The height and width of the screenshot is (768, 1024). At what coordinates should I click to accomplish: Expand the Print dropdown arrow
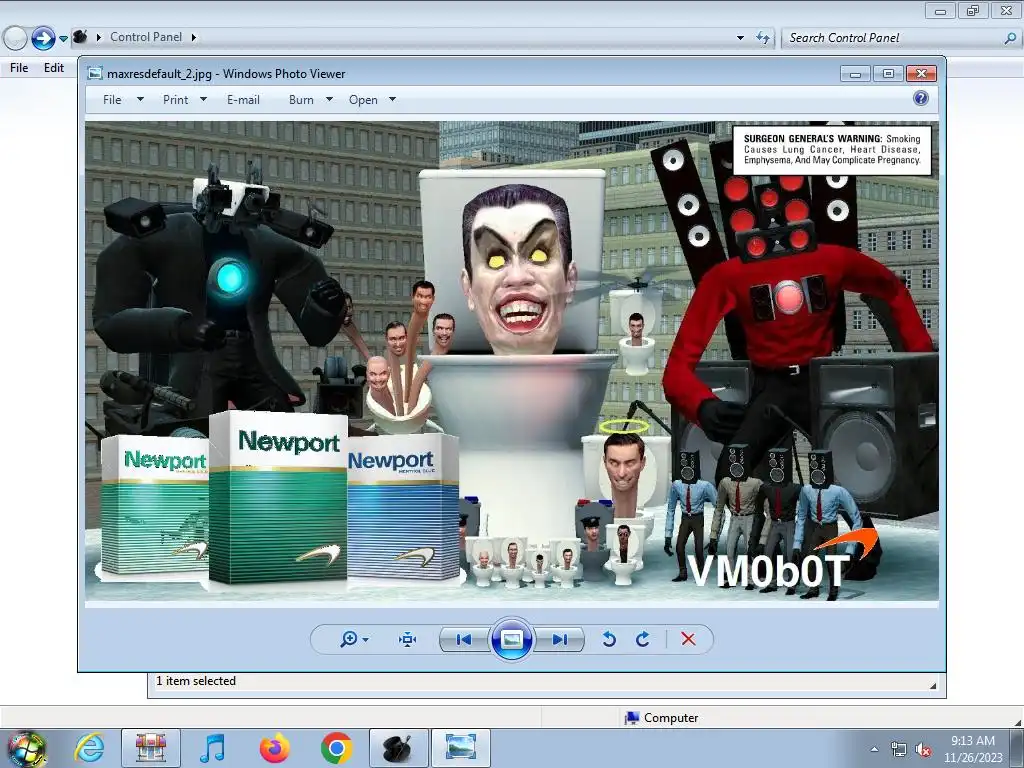[203, 99]
